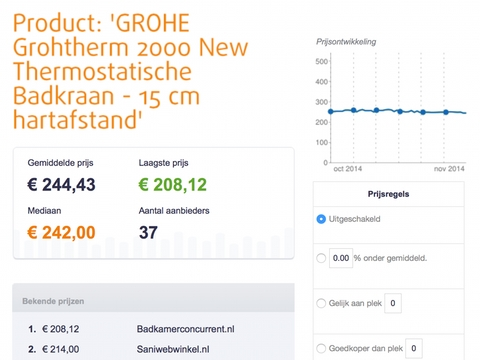Select the Uitgeschakeld radio button
This screenshot has width=480, height=360.
point(321,219)
